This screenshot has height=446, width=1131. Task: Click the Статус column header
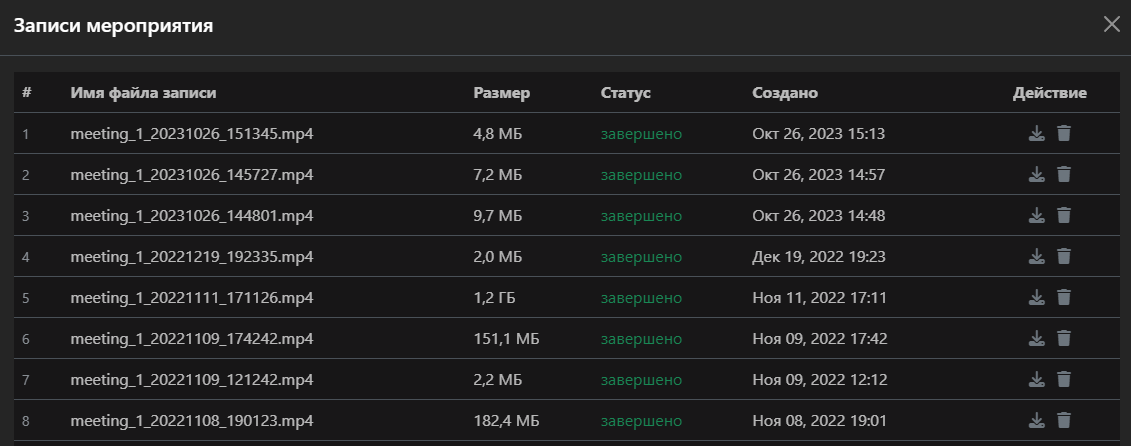click(626, 93)
